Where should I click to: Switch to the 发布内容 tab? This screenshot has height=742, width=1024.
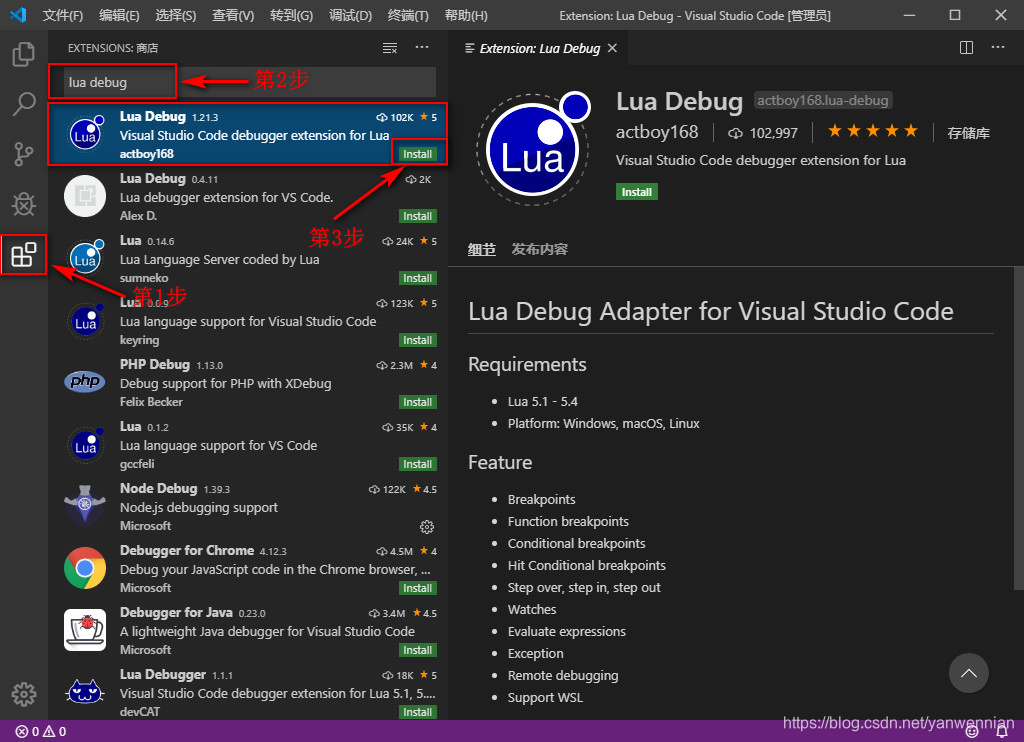pyautogui.click(x=539, y=249)
